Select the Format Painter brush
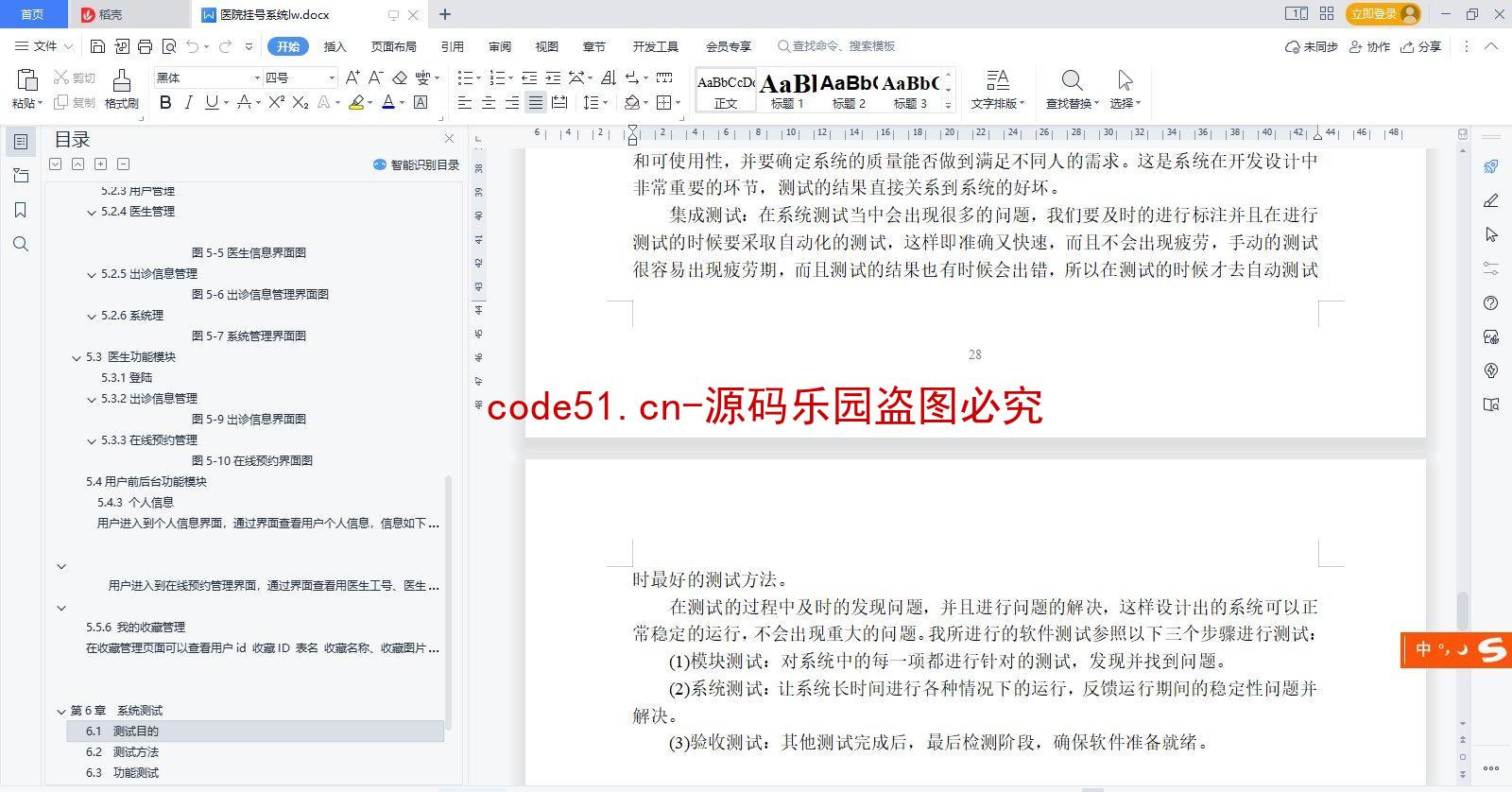 121,80
